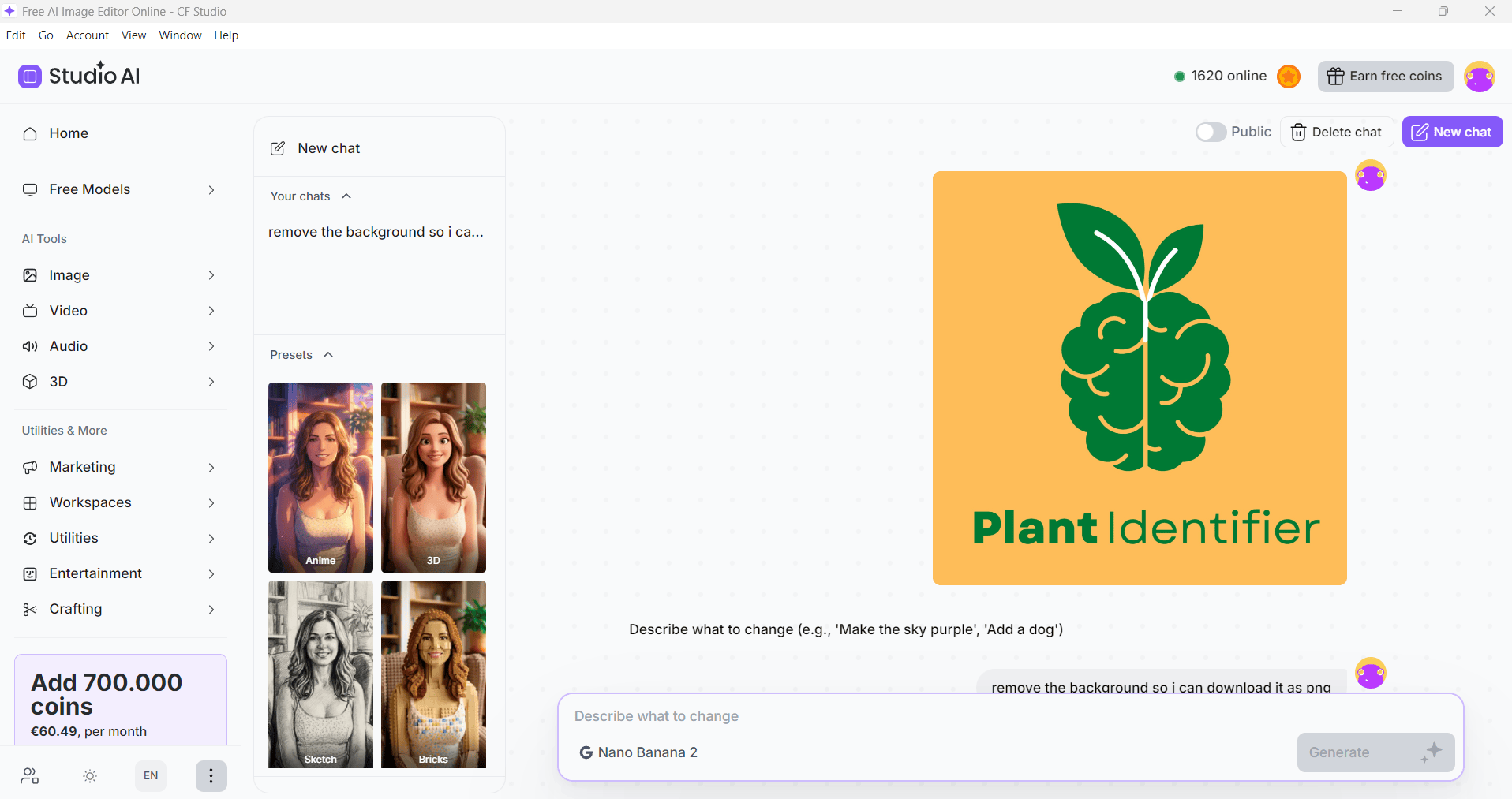Click the Entertainment icon
The height and width of the screenshot is (799, 1512).
30,574
